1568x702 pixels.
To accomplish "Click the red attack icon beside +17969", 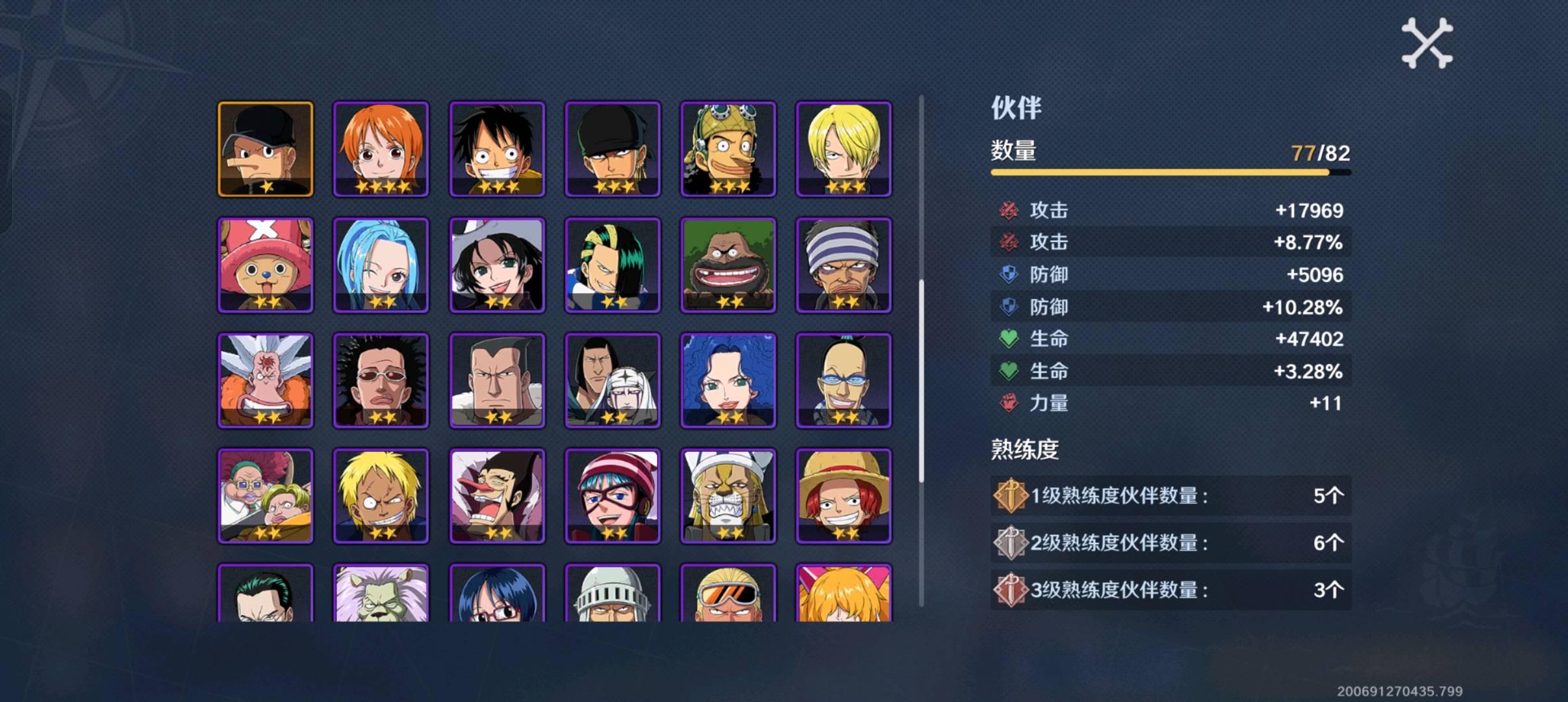I will (1009, 211).
